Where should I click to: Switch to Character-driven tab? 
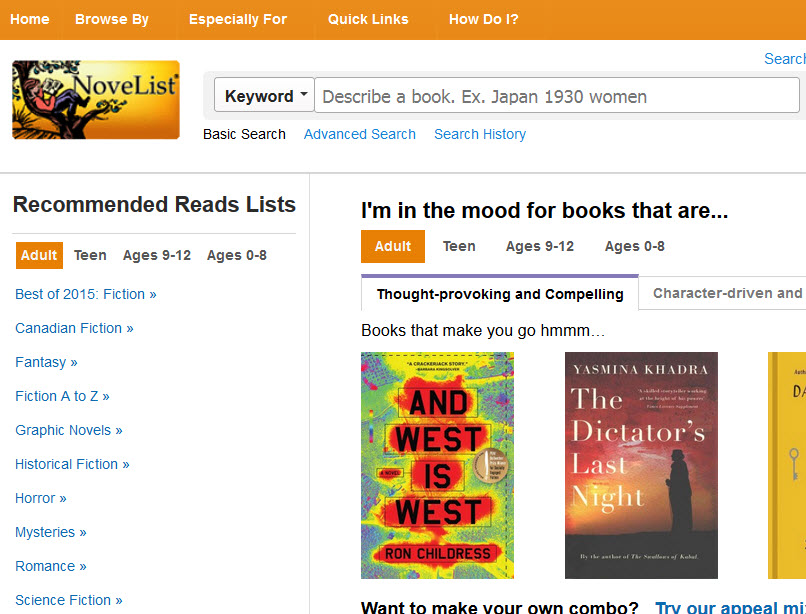722,293
